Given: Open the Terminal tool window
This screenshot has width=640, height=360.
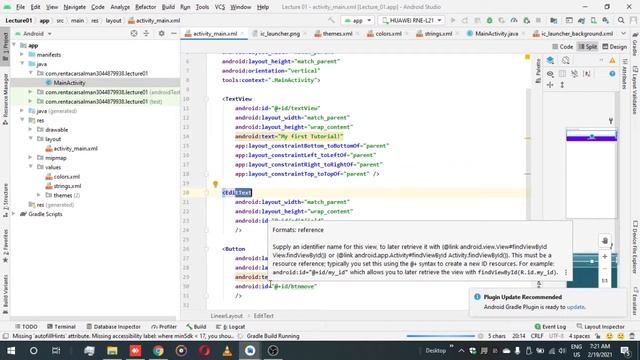Looking at the screenshot, I should click(62, 327).
